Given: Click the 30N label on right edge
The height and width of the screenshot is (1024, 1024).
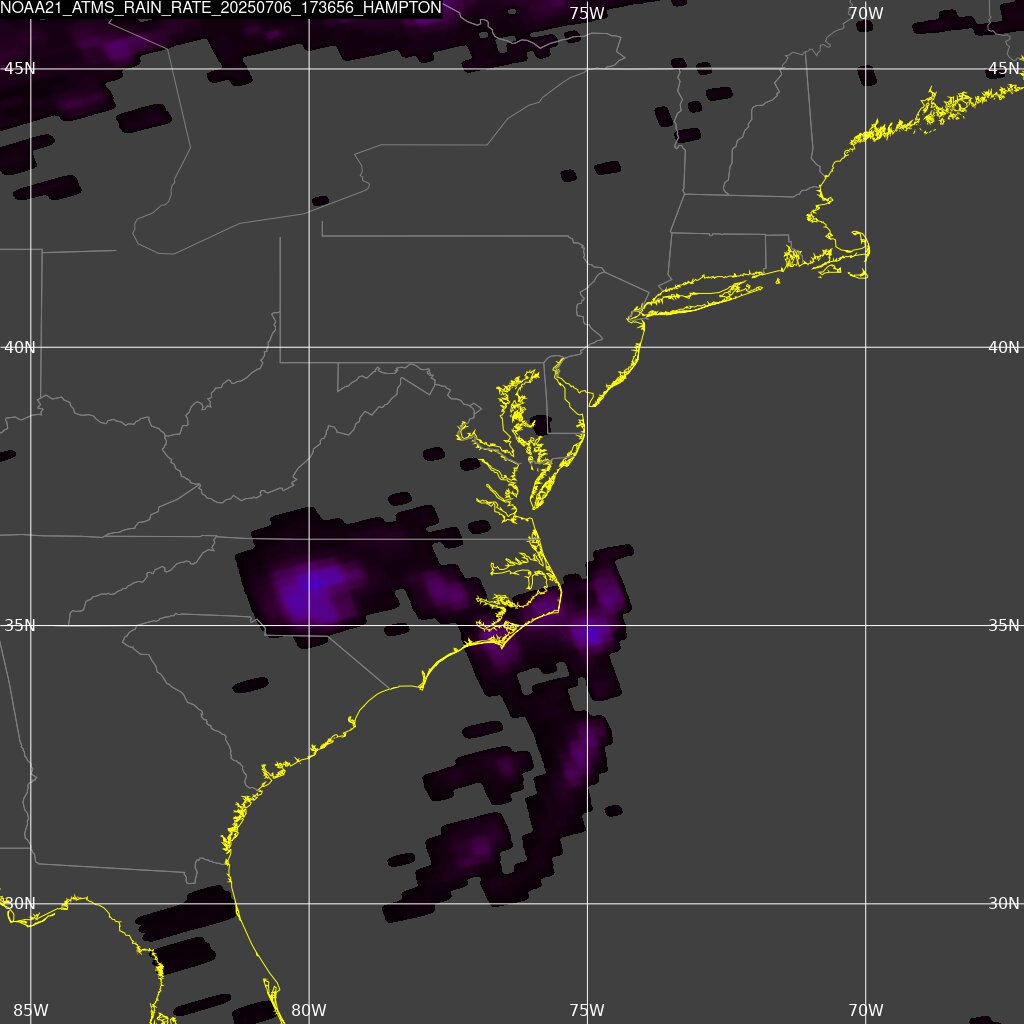Looking at the screenshot, I should (1004, 903).
